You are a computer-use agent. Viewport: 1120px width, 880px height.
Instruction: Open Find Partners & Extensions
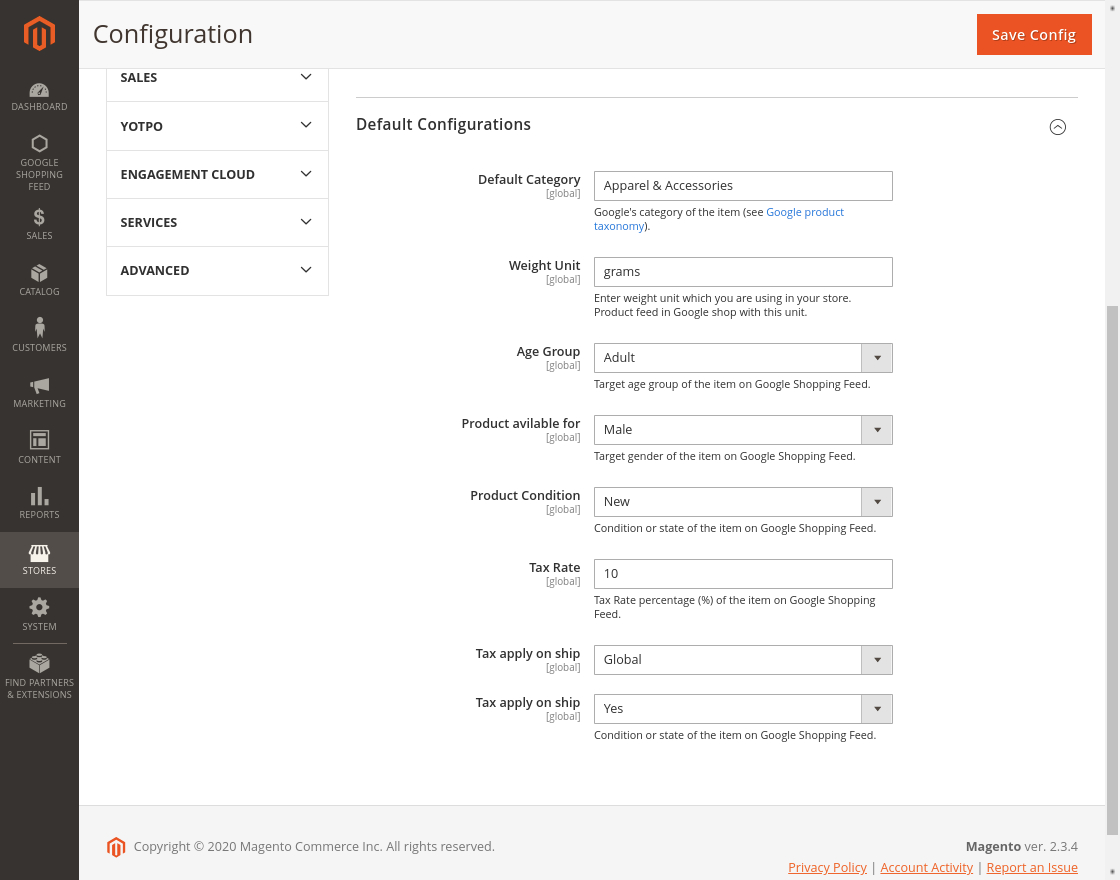[39, 676]
